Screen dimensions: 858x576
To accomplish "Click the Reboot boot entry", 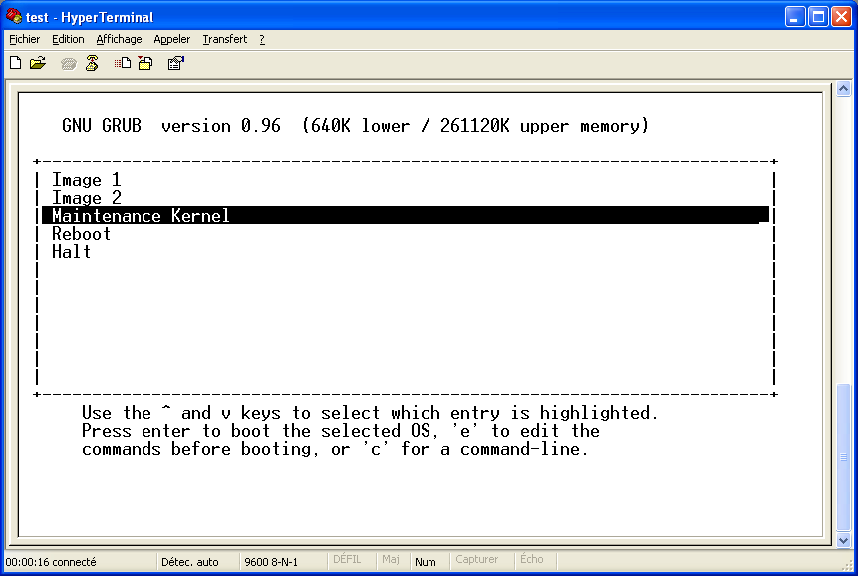I will click(82, 234).
